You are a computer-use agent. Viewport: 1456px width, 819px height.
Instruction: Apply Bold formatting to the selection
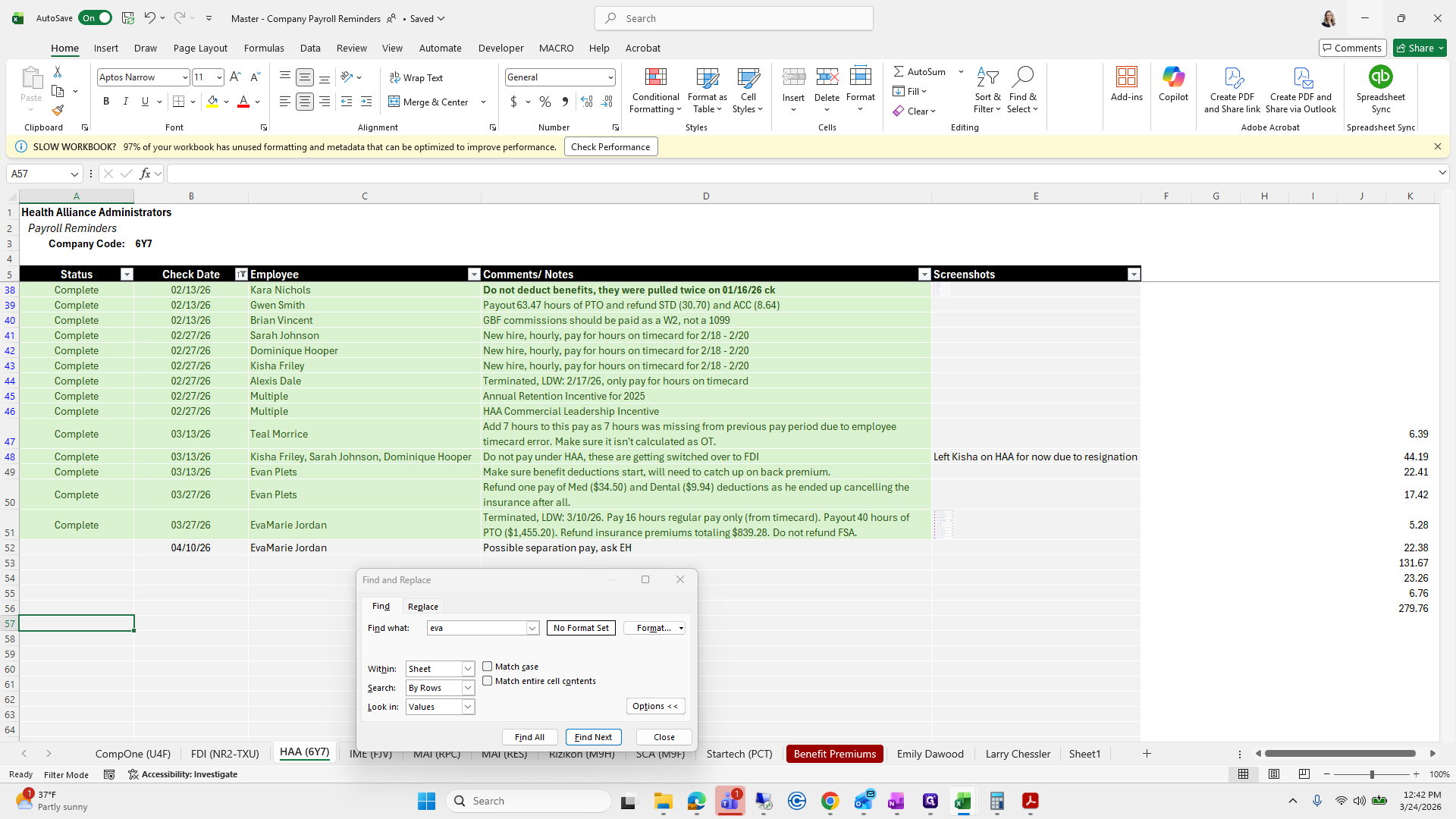tap(106, 102)
